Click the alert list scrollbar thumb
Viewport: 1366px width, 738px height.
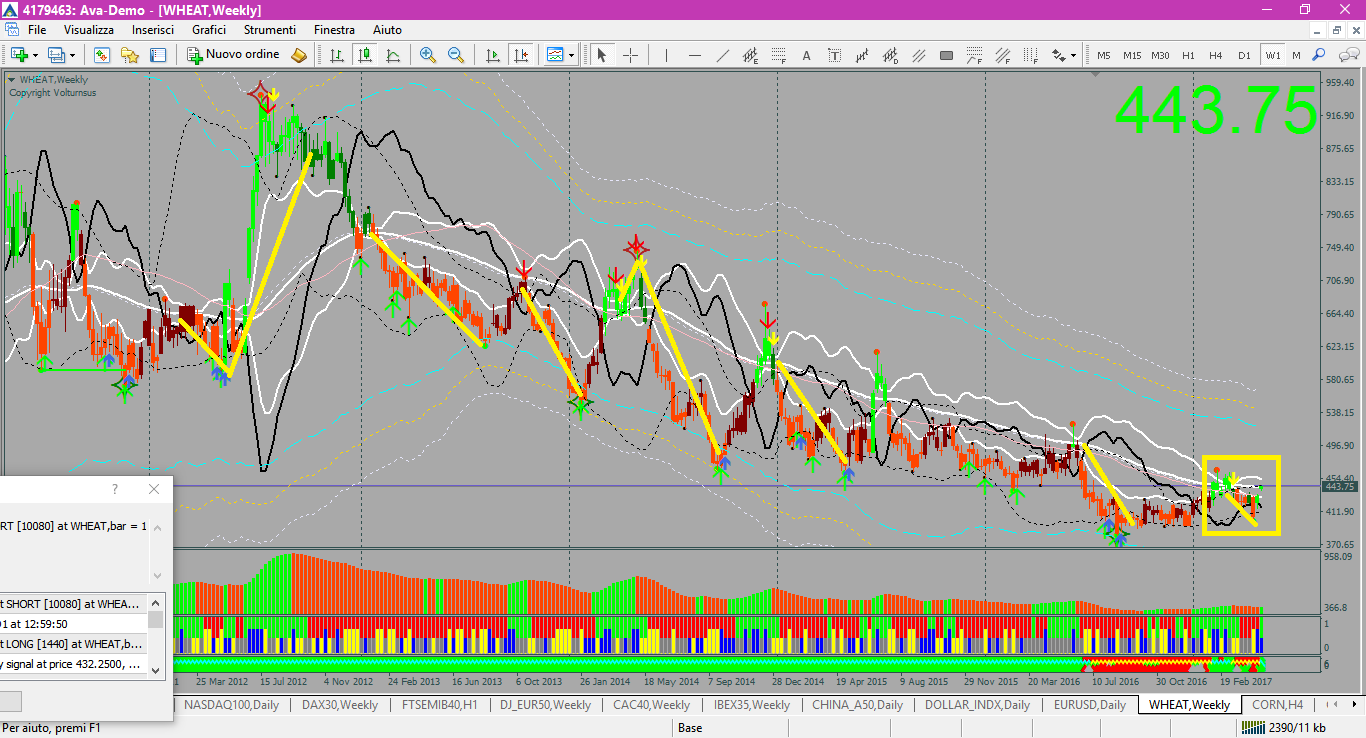pos(156,619)
